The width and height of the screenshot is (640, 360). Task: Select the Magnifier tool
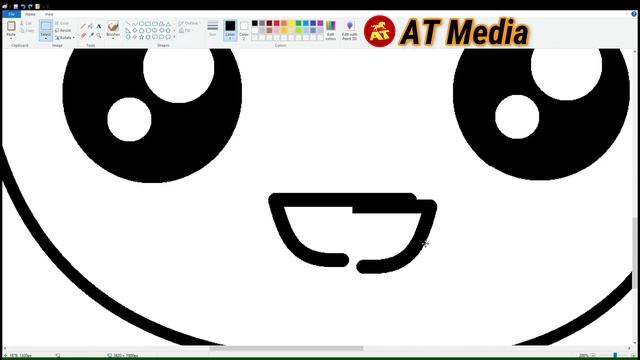[99, 36]
